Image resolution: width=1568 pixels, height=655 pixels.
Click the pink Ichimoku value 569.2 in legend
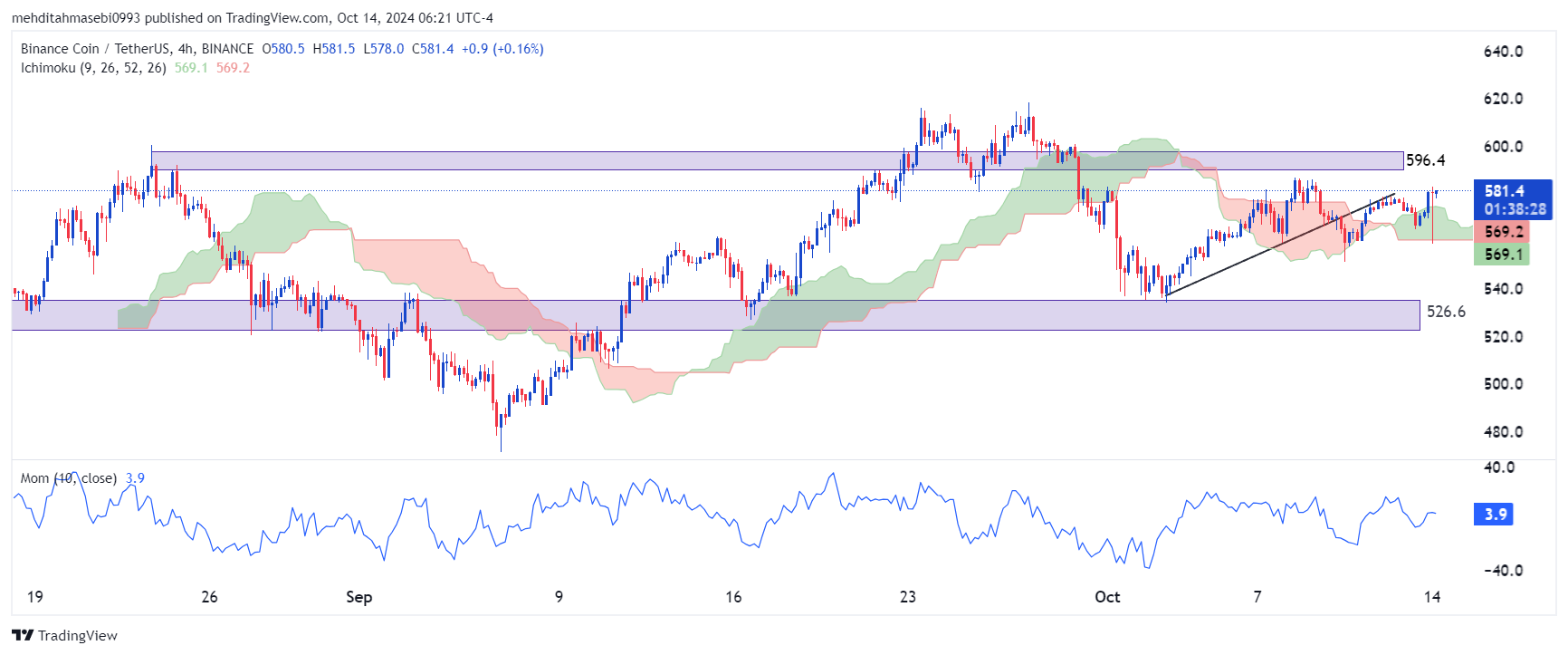tap(233, 68)
